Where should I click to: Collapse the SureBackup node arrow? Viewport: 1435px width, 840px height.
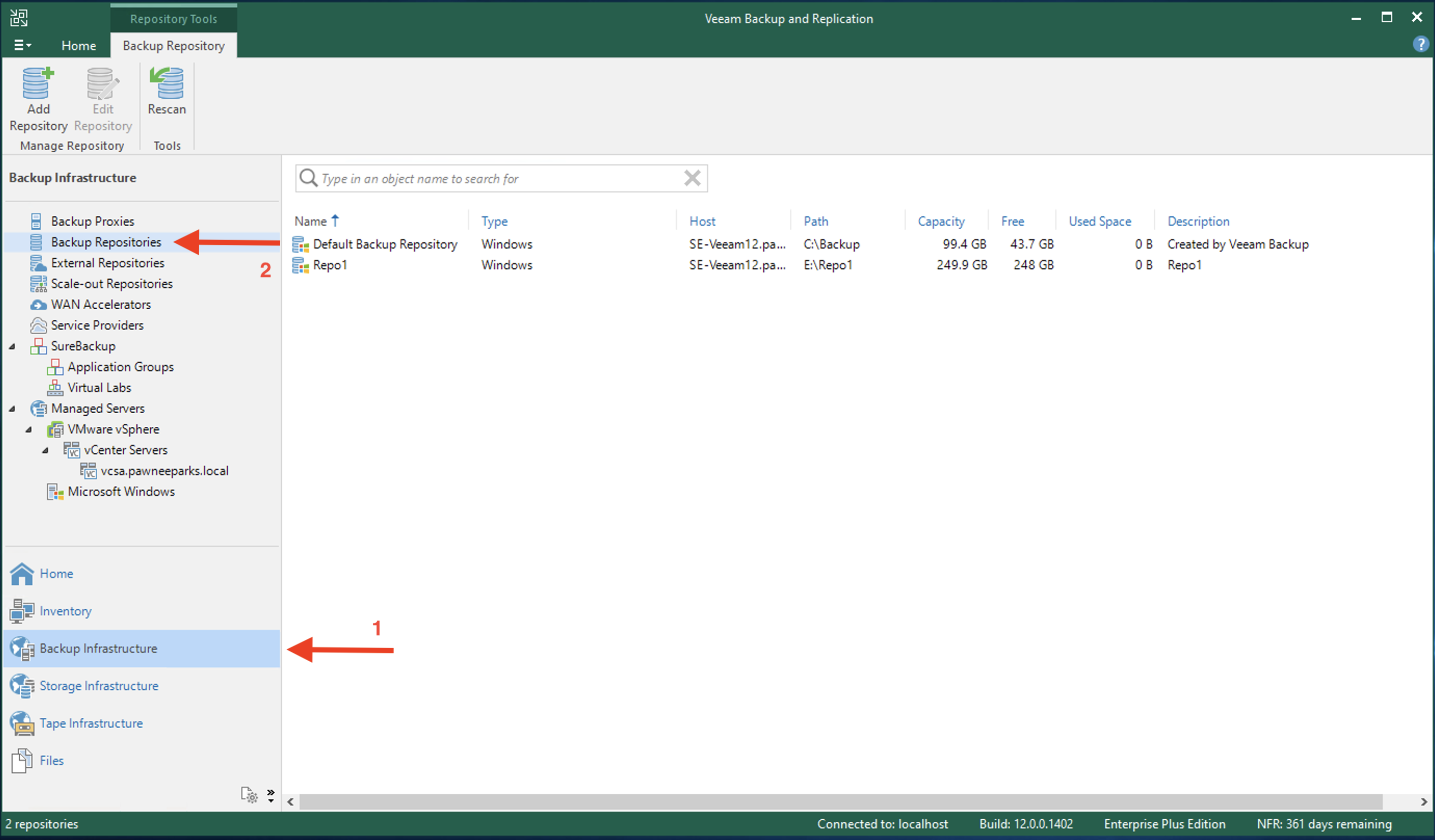point(12,346)
